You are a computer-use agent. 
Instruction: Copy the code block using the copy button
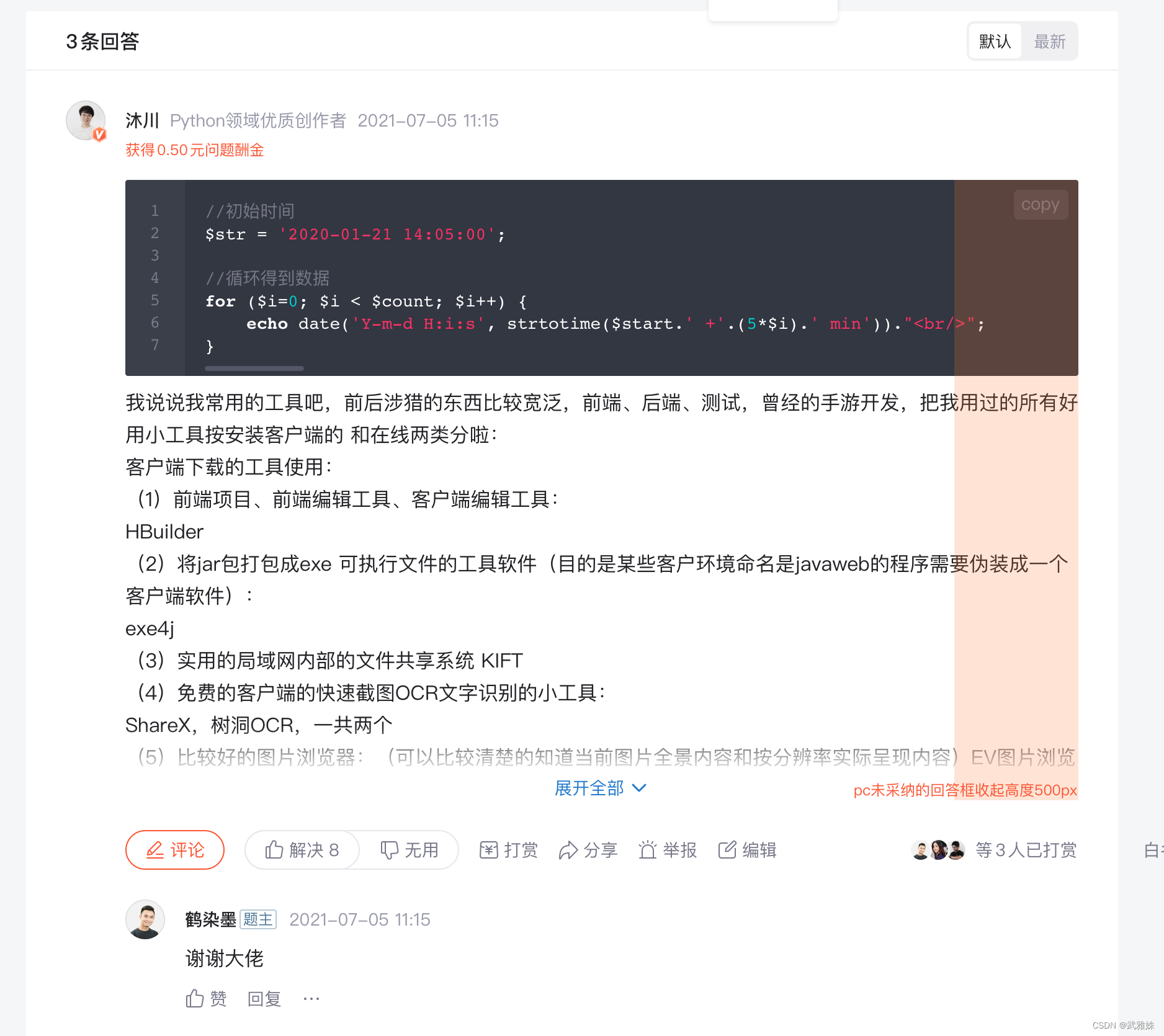1041,204
